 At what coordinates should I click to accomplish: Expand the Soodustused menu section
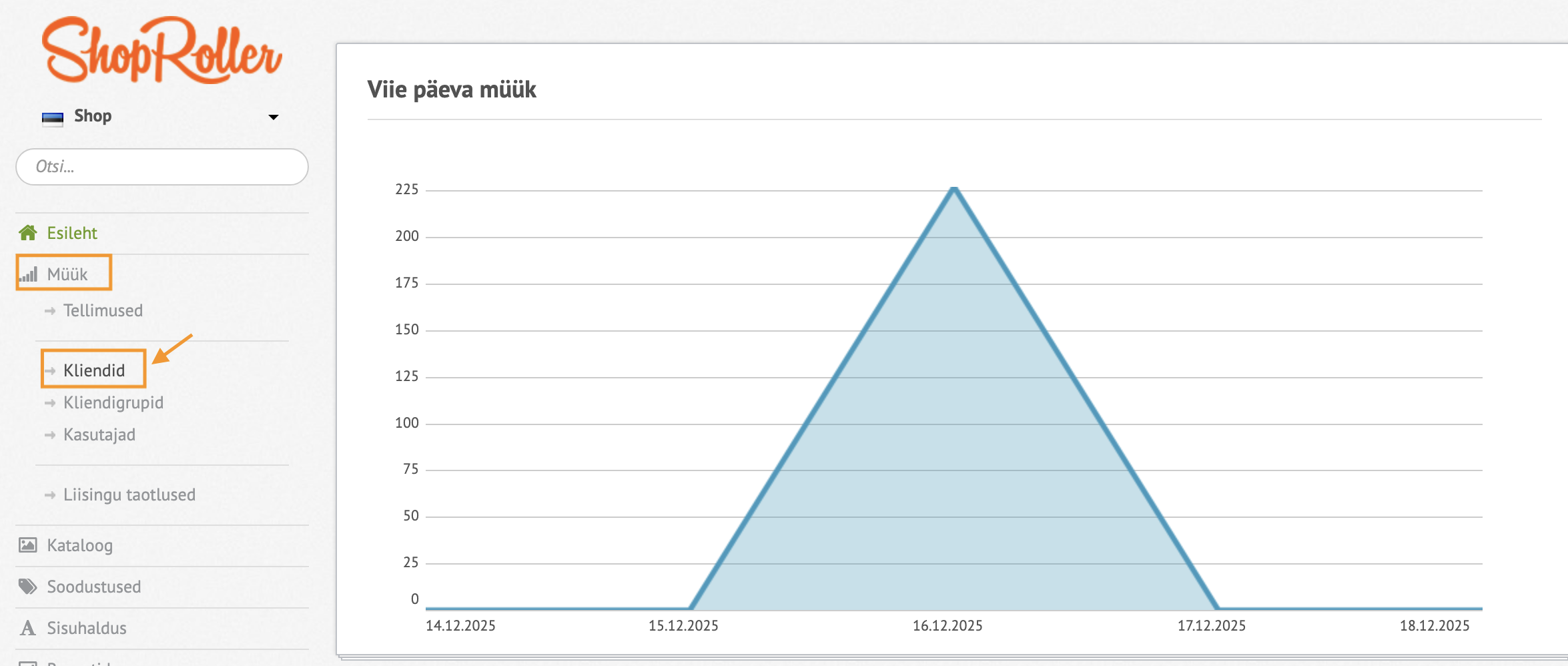[94, 587]
